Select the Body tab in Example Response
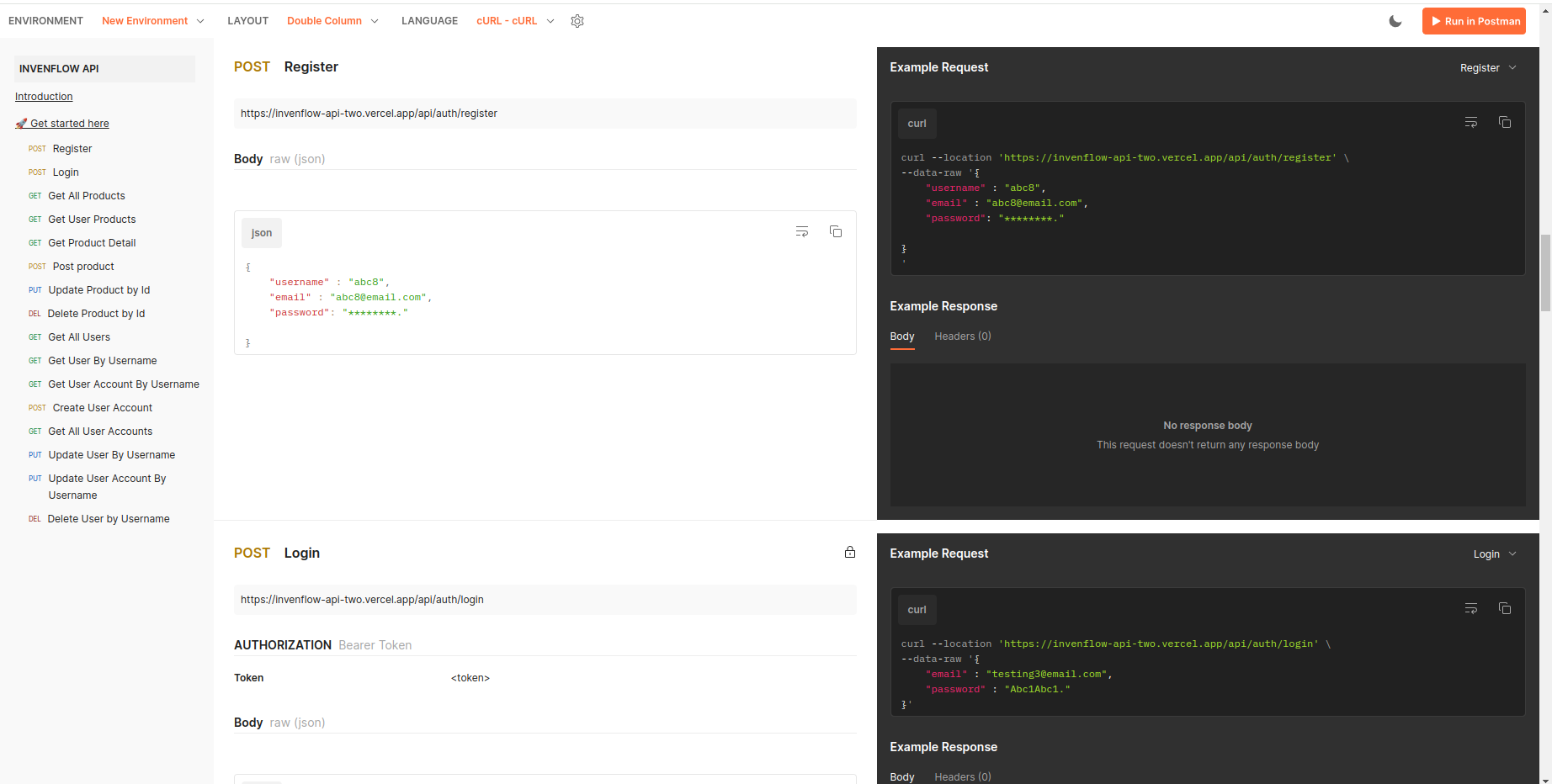The image size is (1552, 784). (901, 336)
